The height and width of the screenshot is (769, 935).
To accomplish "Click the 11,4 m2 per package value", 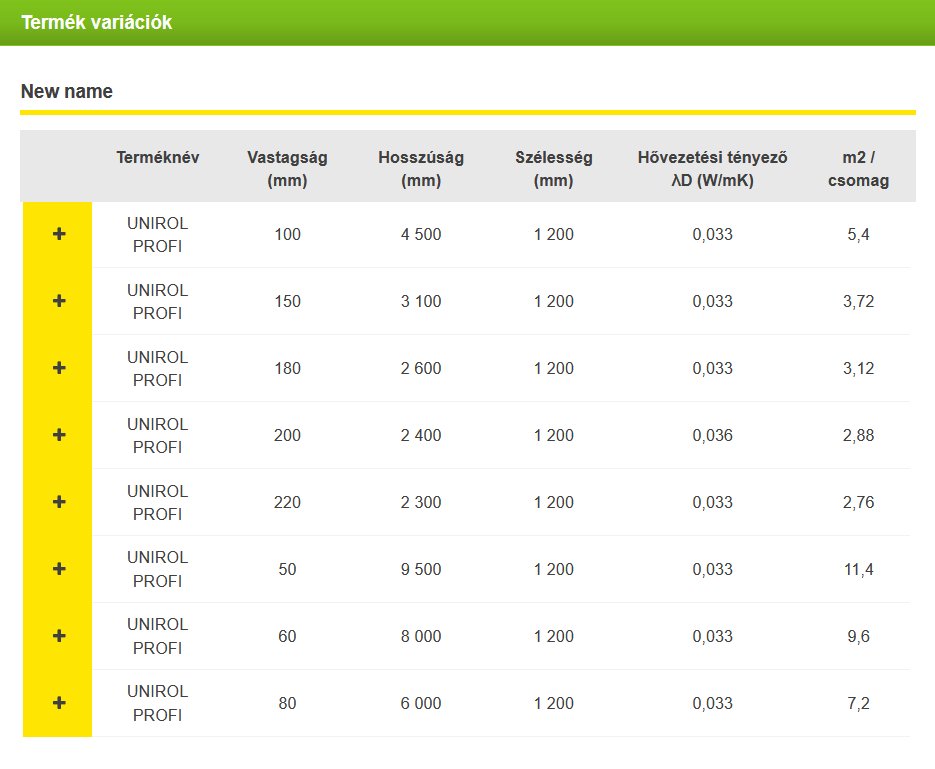I will click(x=859, y=569).
